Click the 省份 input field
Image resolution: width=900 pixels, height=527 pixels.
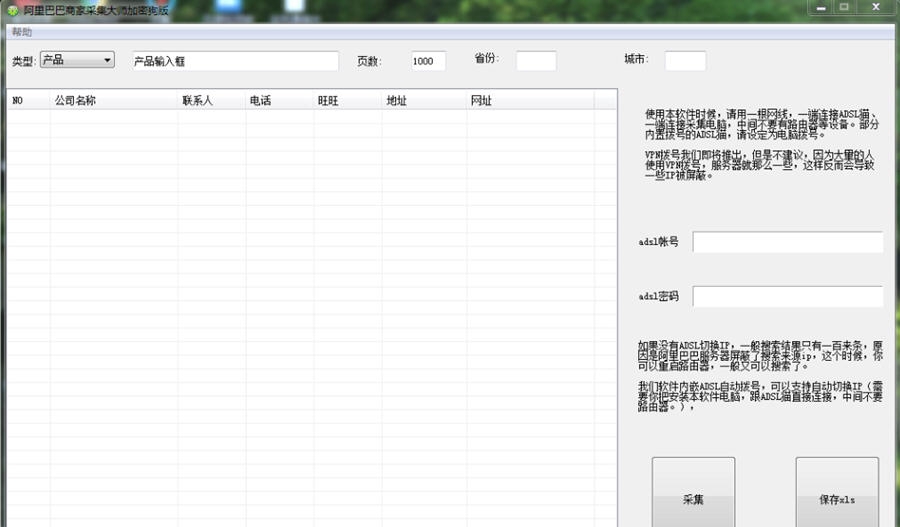tap(536, 61)
